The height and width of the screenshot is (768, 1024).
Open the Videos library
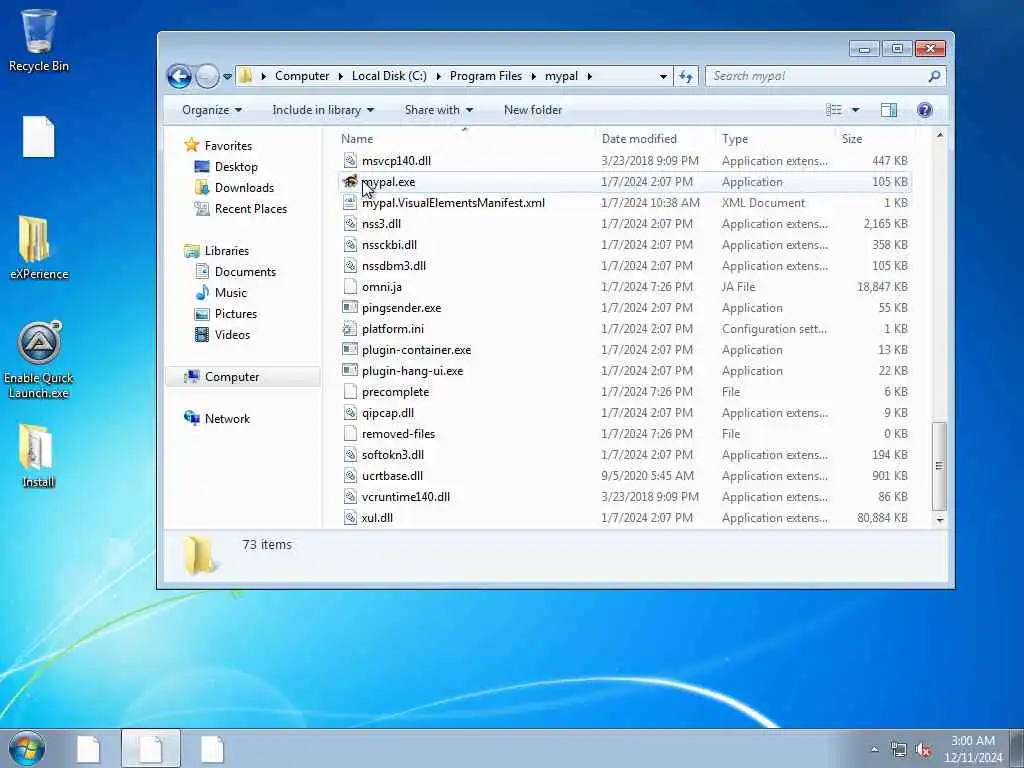[232, 335]
